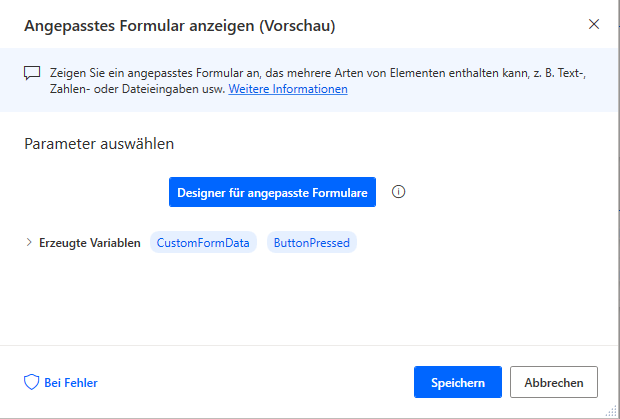Click the Speichern button

(x=458, y=382)
